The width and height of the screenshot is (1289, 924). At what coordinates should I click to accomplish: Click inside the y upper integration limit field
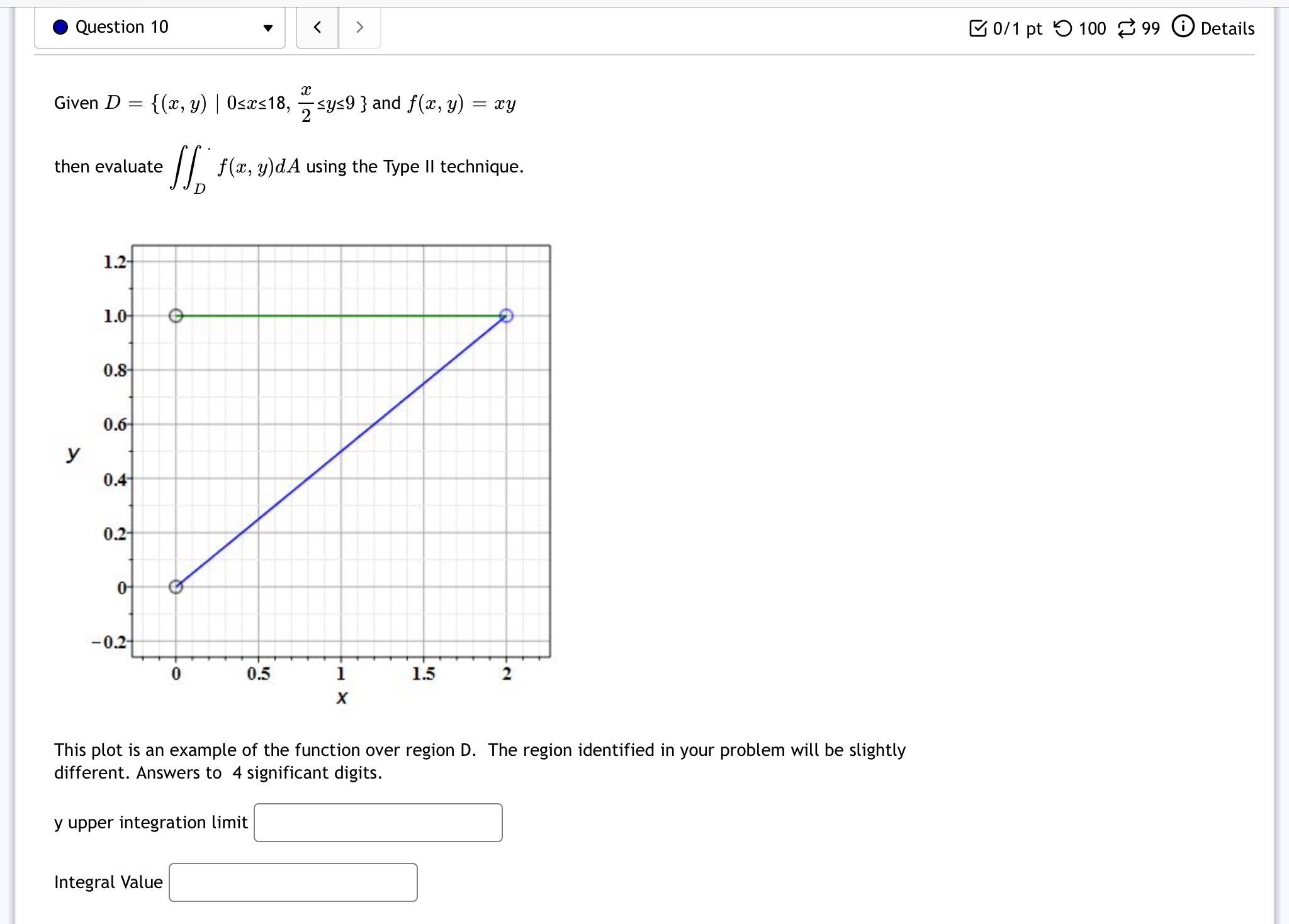(376, 822)
